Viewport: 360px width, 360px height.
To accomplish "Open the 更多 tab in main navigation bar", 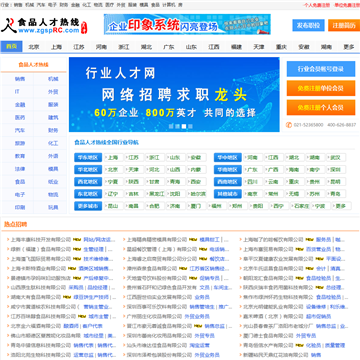I will point(349,47).
